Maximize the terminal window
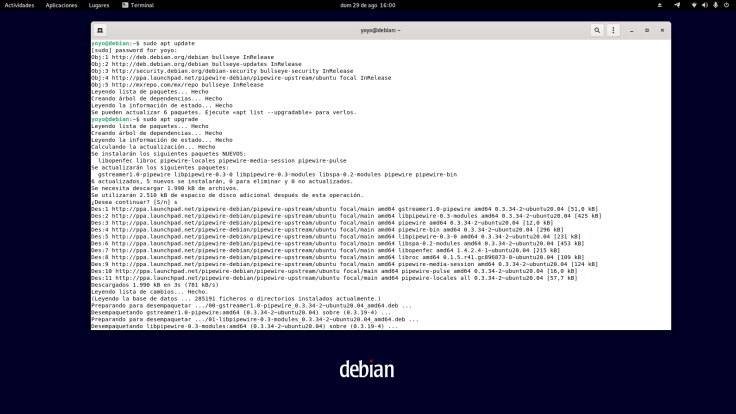 point(647,30)
